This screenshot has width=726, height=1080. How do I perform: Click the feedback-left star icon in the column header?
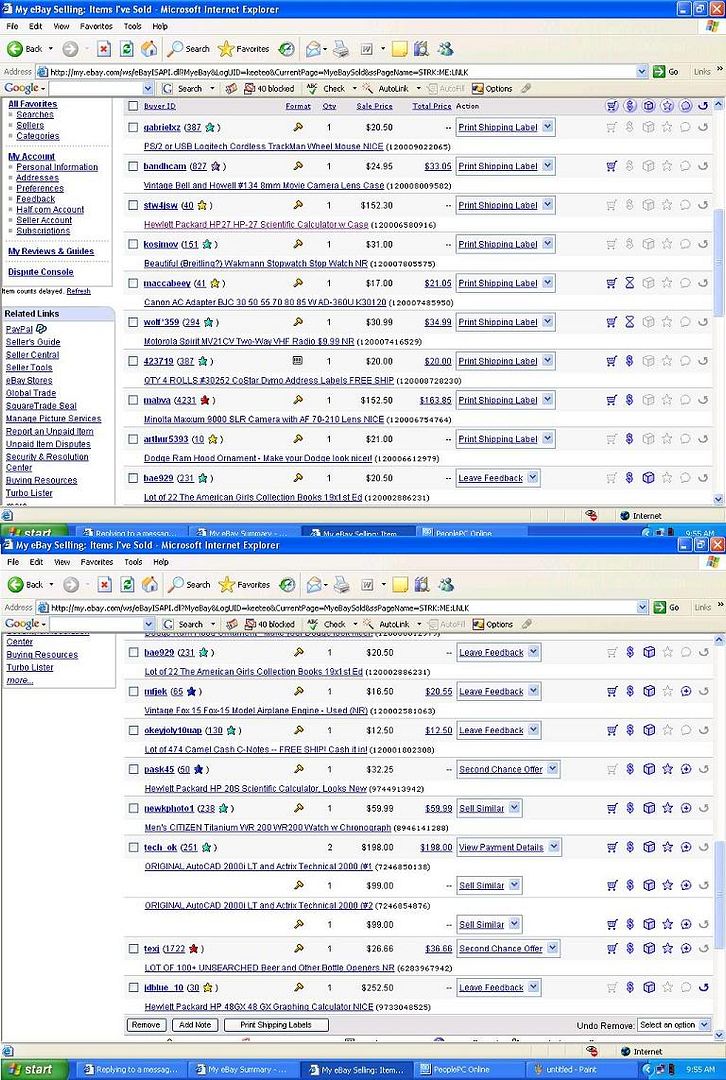pos(667,106)
